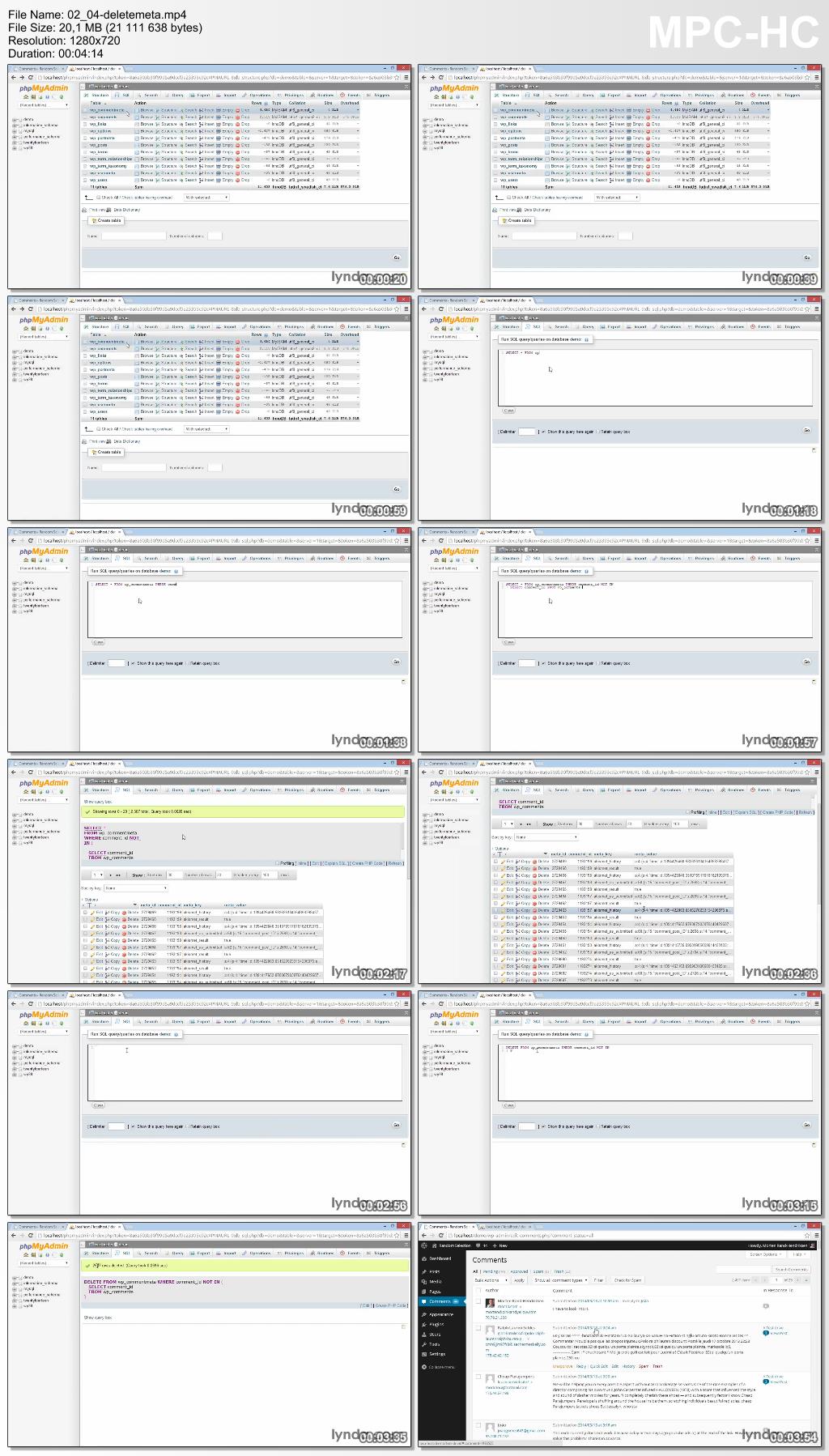In the 00:00:20 frame, click Browse icon for wp_users
The image size is (829, 1456).
pos(137,180)
